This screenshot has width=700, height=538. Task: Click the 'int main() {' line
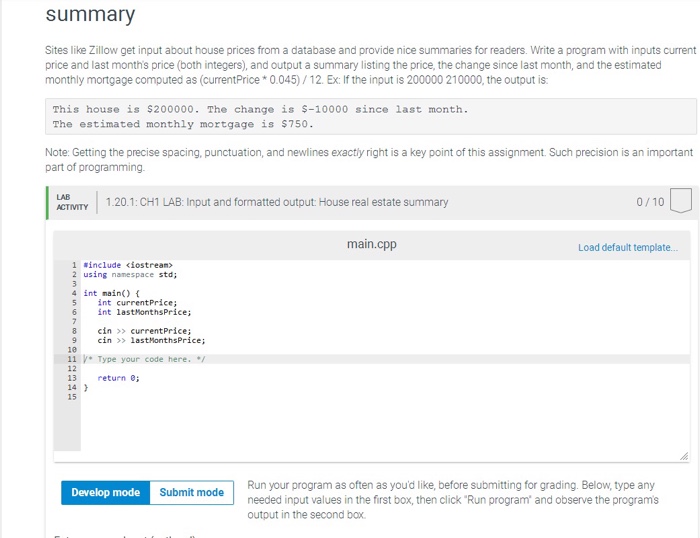[x=112, y=293]
